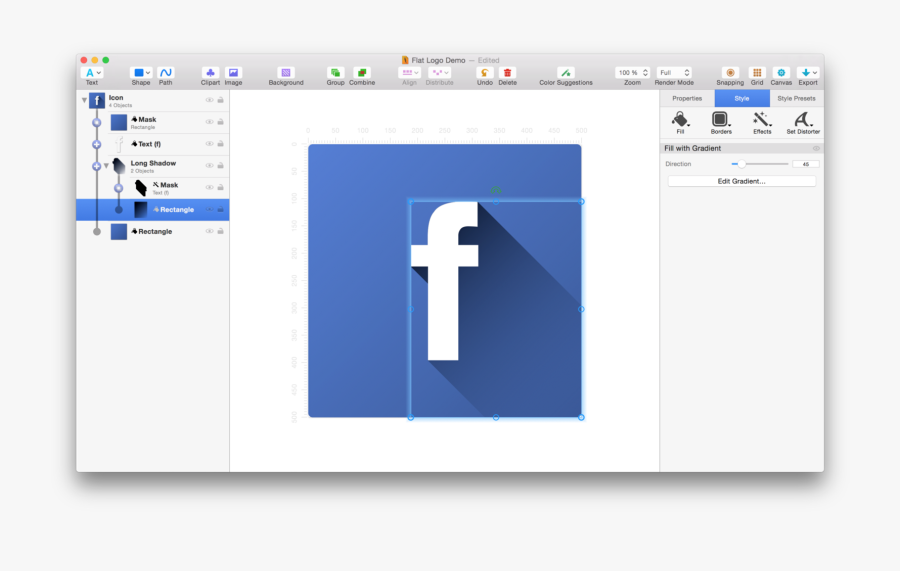Select the top Mask Rectangle layer row
Screen dimensions: 900x571
(x=153, y=122)
